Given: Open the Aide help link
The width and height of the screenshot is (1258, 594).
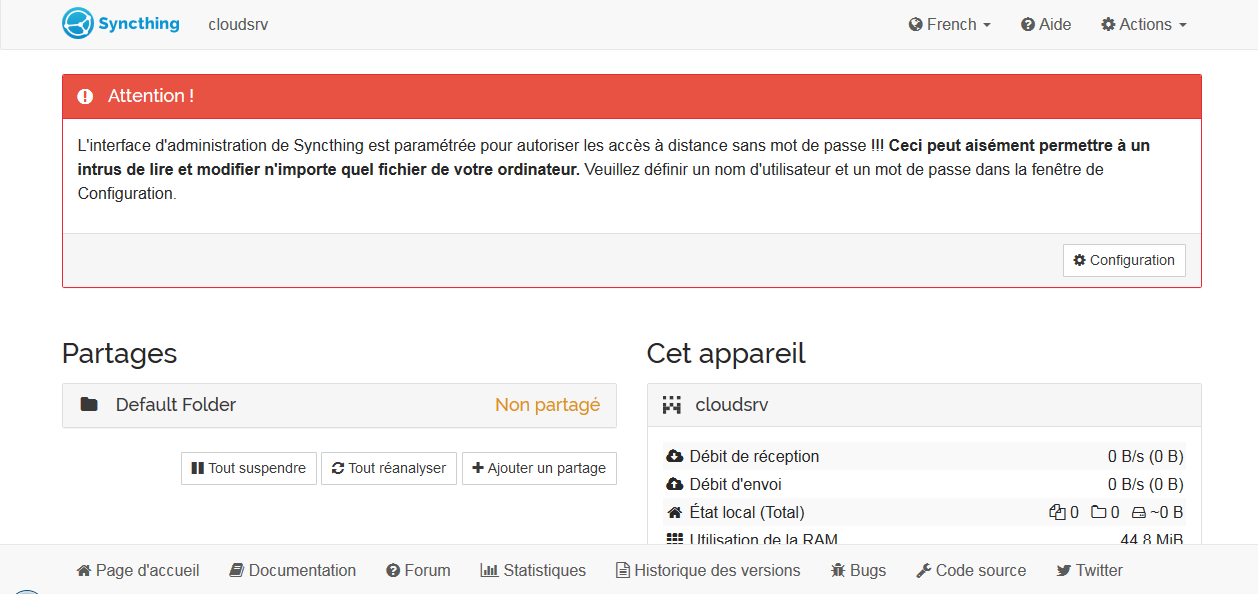Looking at the screenshot, I should [x=1046, y=25].
